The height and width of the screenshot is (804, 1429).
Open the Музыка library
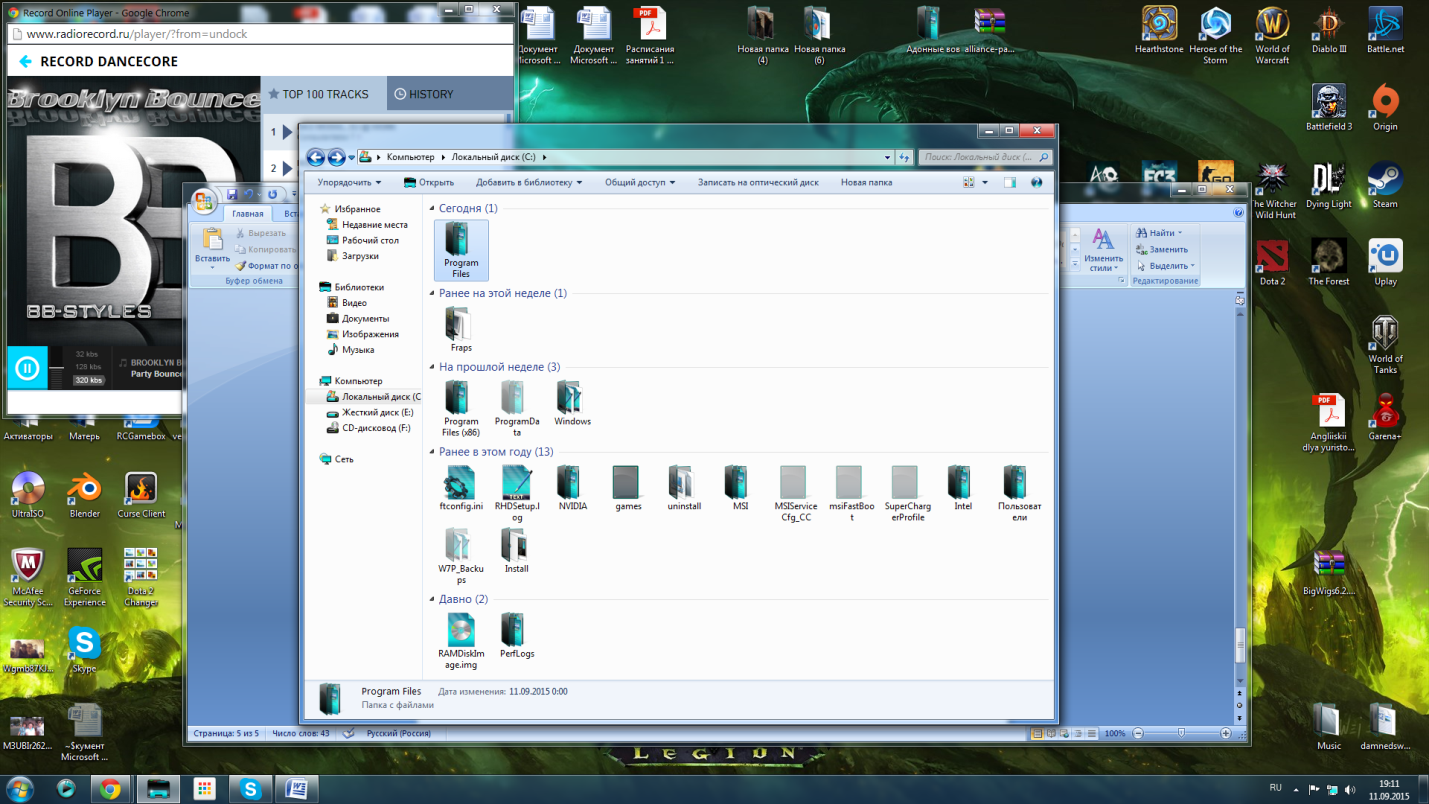point(350,350)
